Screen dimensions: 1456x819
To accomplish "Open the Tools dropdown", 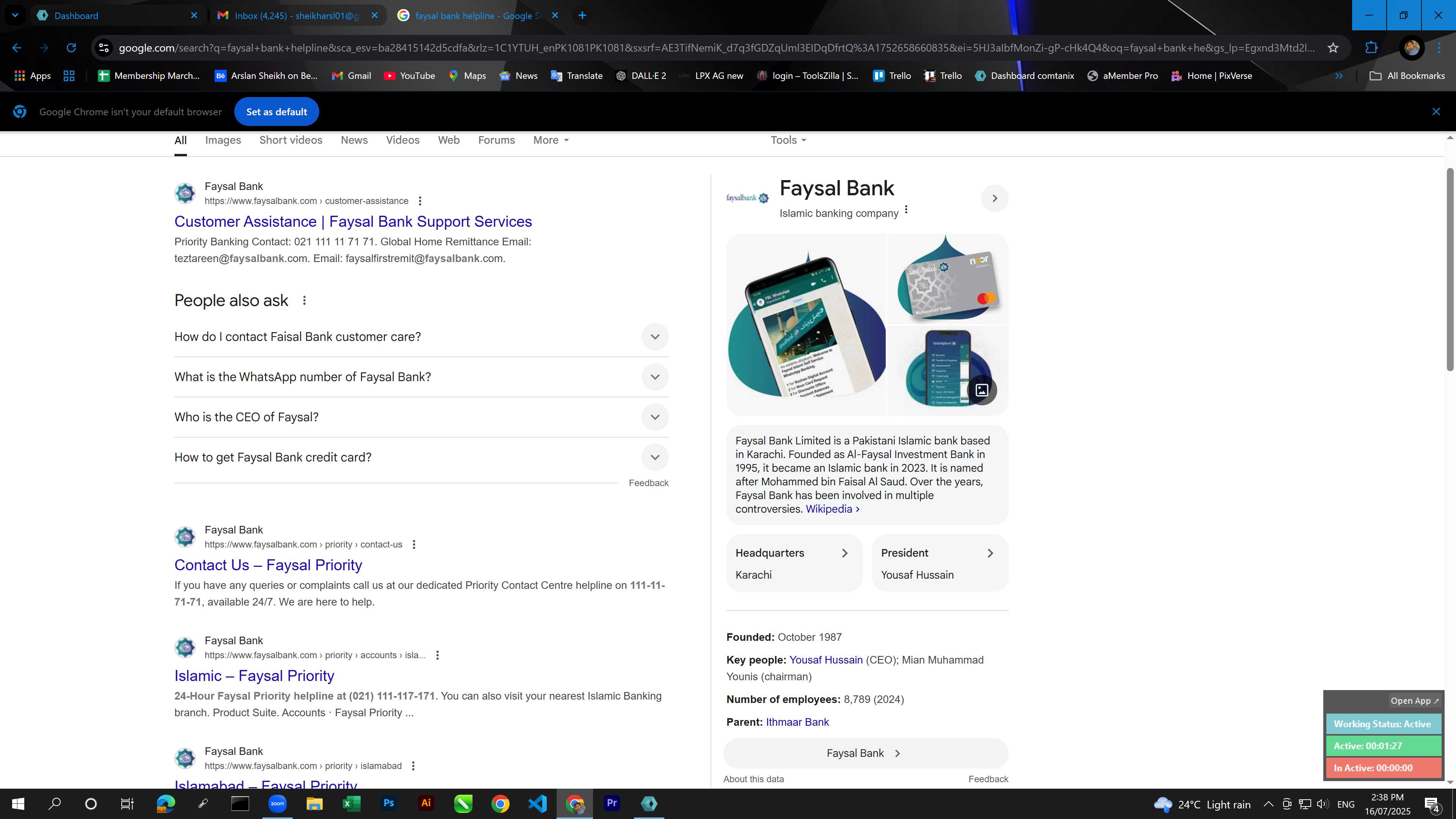I will [788, 140].
